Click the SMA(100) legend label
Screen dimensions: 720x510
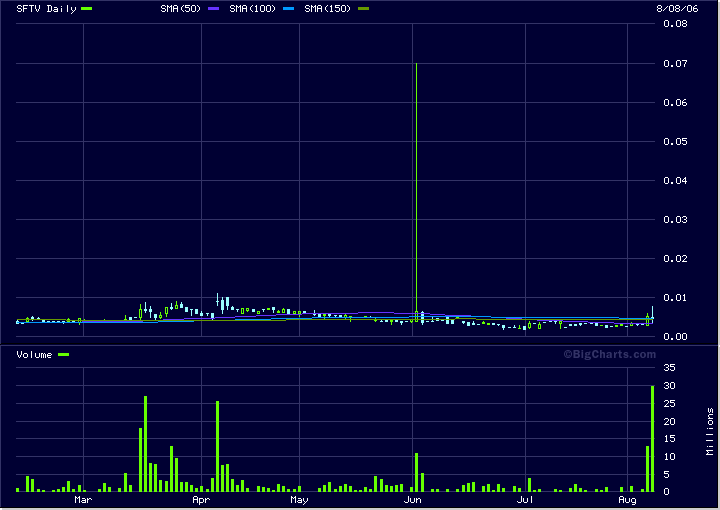pyautogui.click(x=252, y=9)
